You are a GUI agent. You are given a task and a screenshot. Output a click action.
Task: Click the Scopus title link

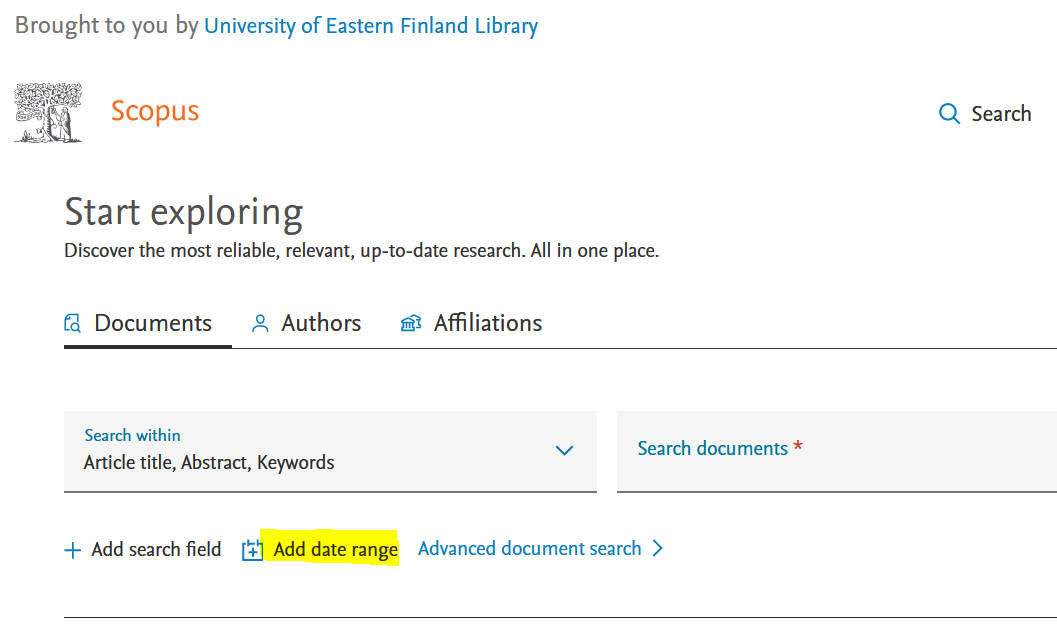(155, 111)
